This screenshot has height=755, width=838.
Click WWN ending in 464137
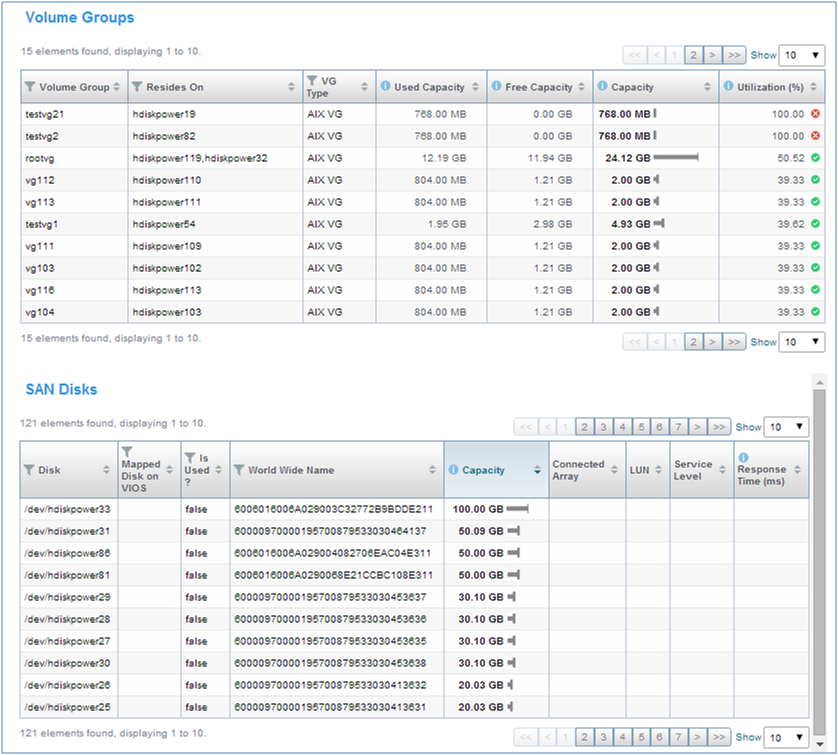tap(330, 531)
